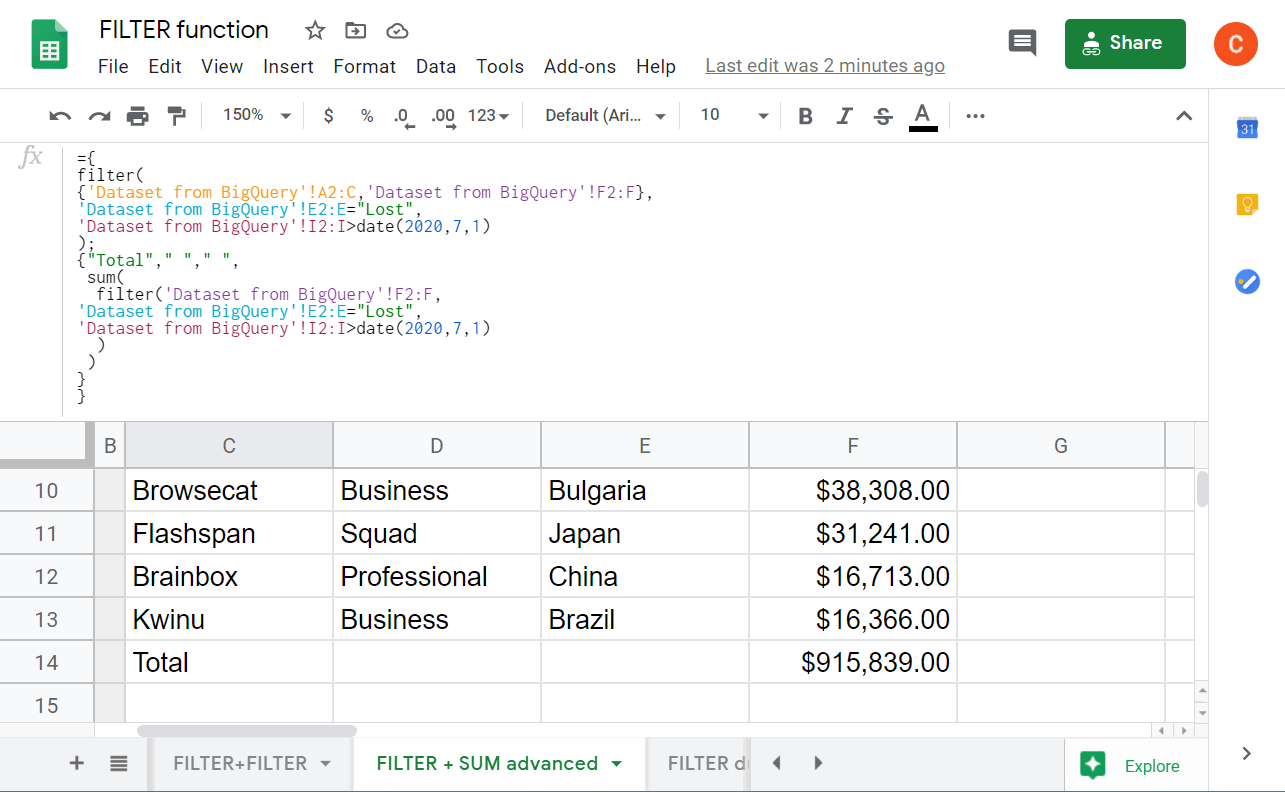Screen dimensions: 1285x792
Task: Open comment history
Action: tap(1022, 43)
